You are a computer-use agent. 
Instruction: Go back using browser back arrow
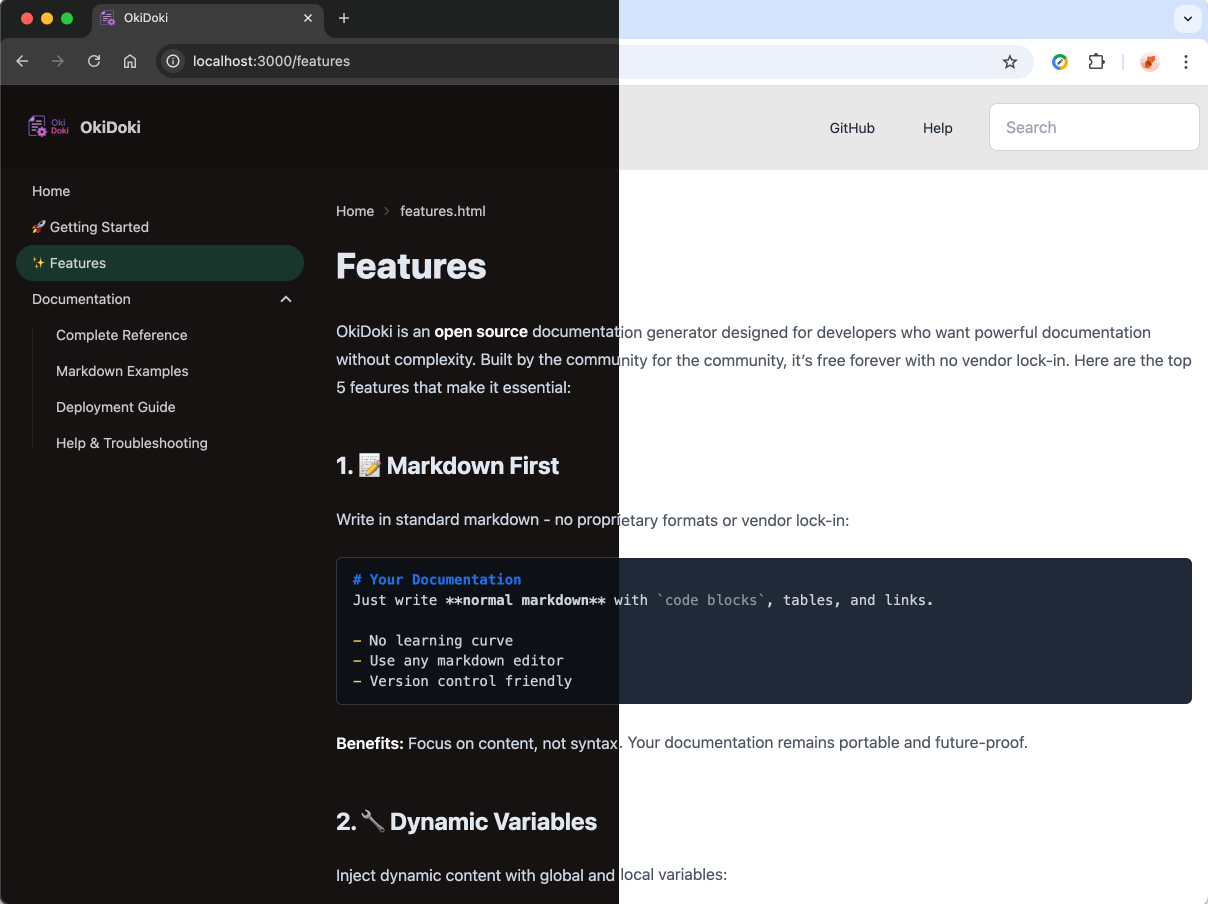(22, 61)
